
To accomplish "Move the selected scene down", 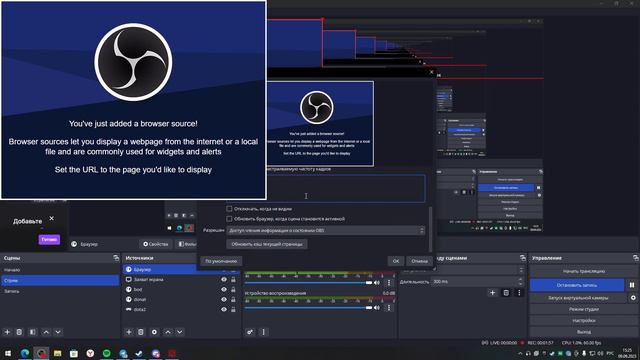I will [58, 332].
